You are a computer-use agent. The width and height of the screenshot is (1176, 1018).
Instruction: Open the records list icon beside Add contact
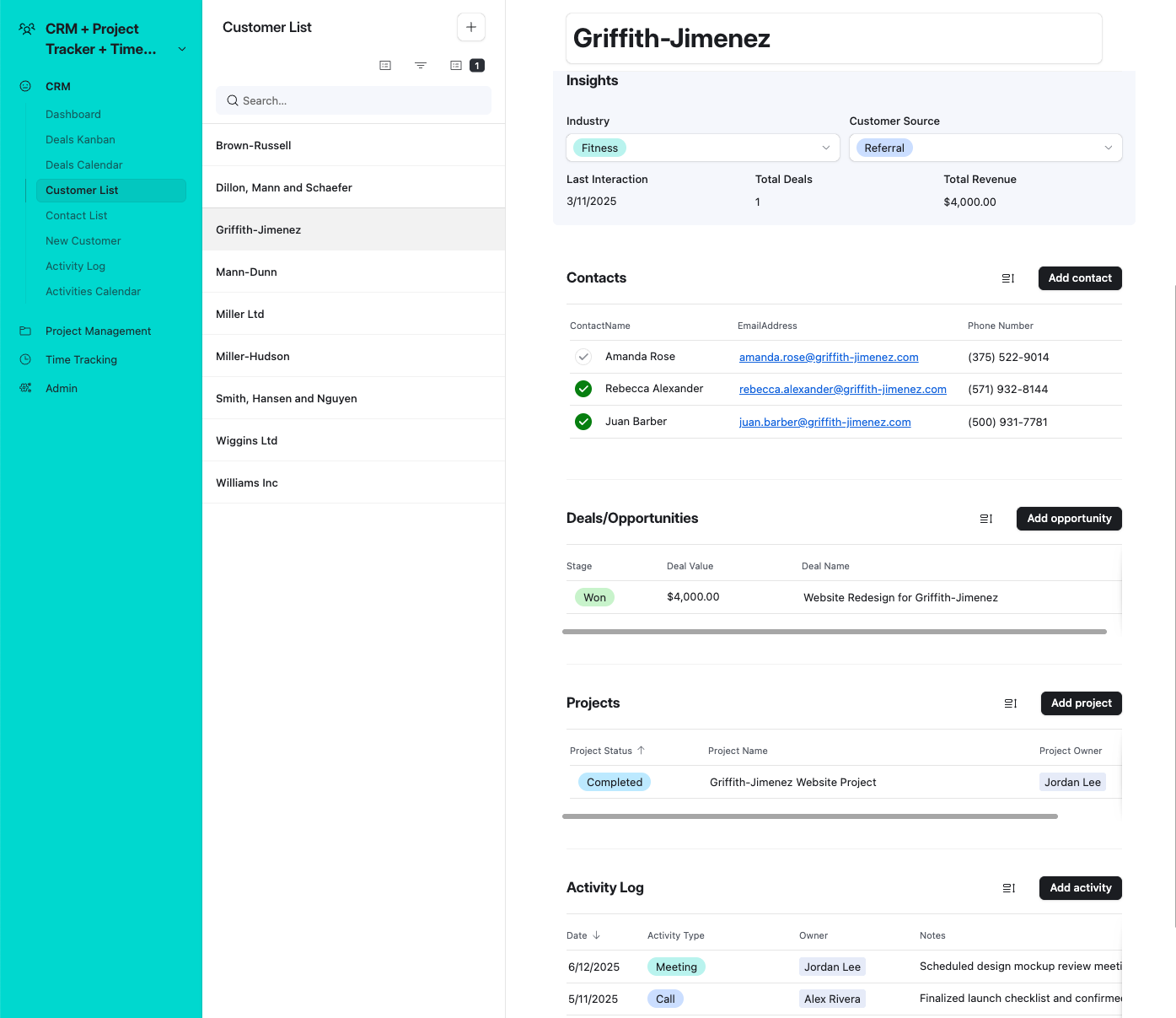[1008, 277]
